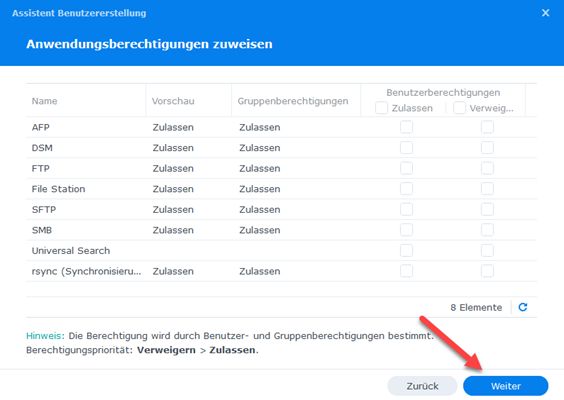Deny rsync using the Verweigern checkbox
This screenshot has height=400, width=564.
[487, 271]
